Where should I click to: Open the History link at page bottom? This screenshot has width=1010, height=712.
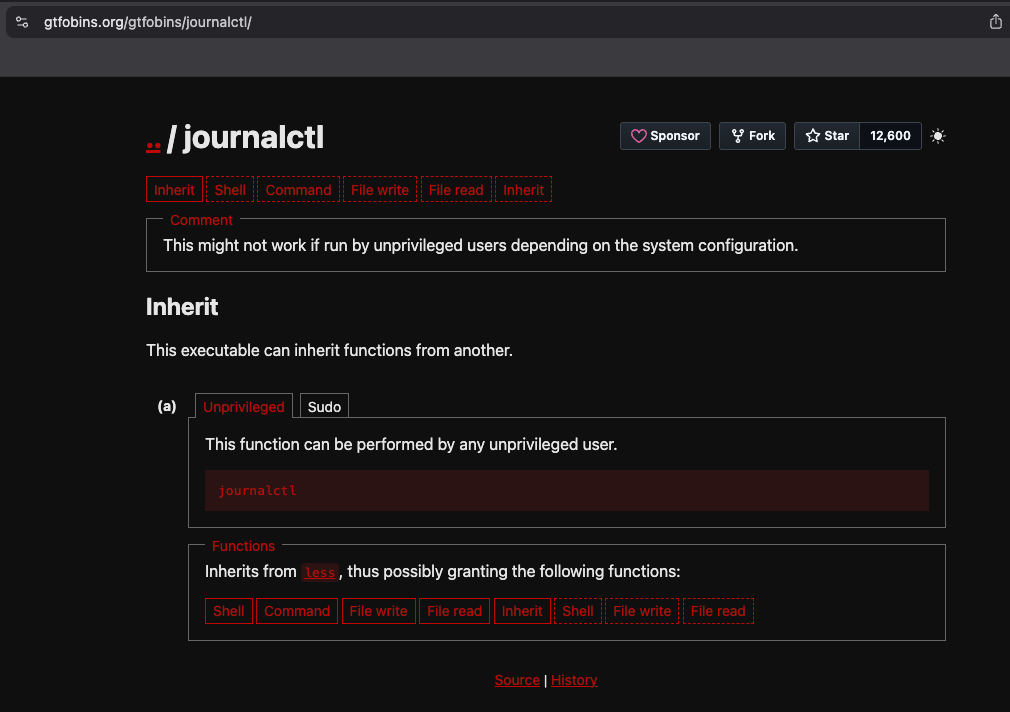pos(574,680)
